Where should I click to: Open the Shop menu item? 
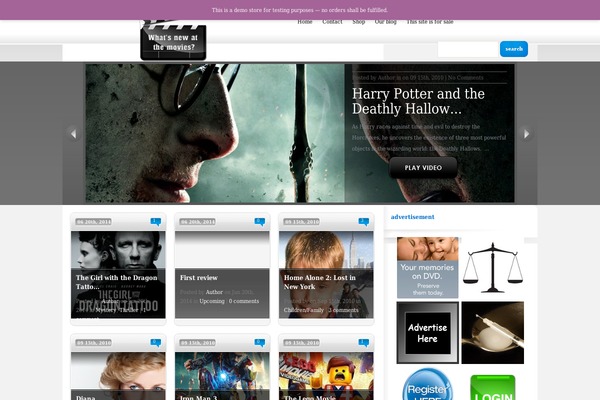coord(359,22)
